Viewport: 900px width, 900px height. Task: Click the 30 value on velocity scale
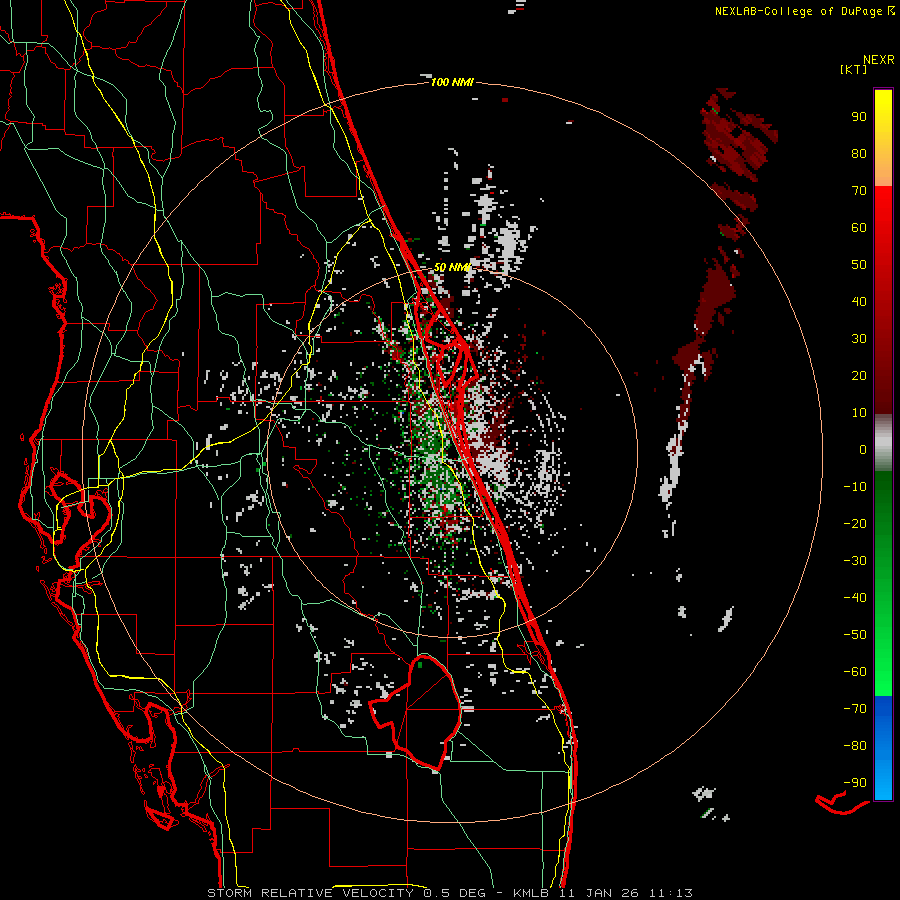(x=859, y=339)
